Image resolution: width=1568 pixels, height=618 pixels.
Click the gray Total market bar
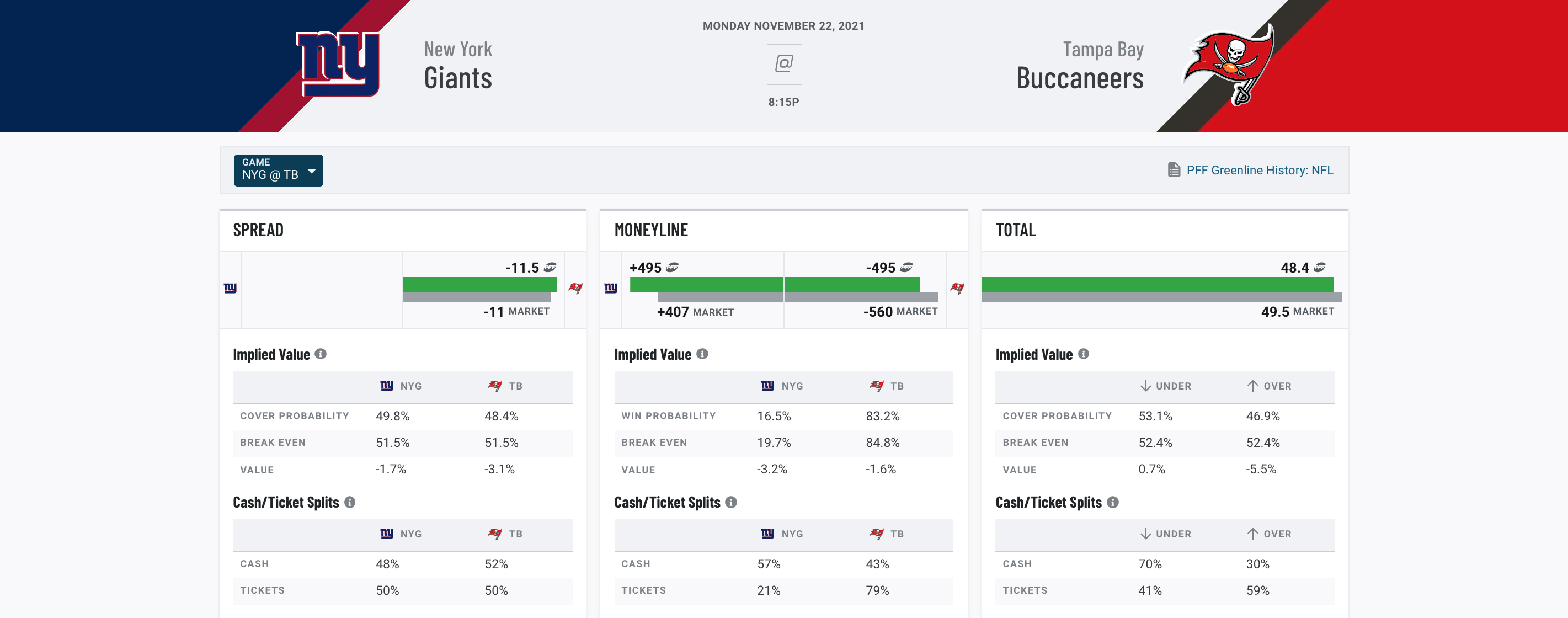coord(1161,297)
